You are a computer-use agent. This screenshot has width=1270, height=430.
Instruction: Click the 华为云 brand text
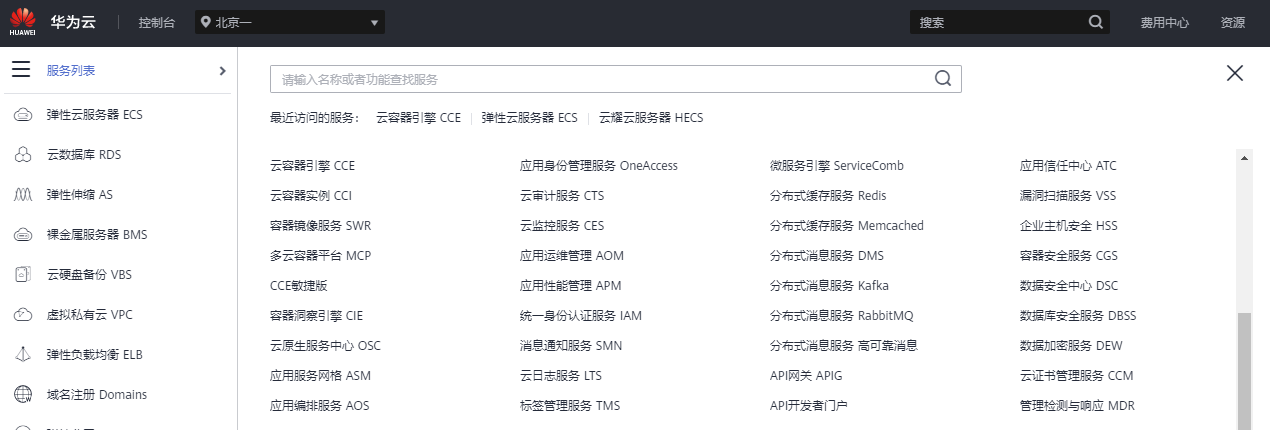point(72,21)
